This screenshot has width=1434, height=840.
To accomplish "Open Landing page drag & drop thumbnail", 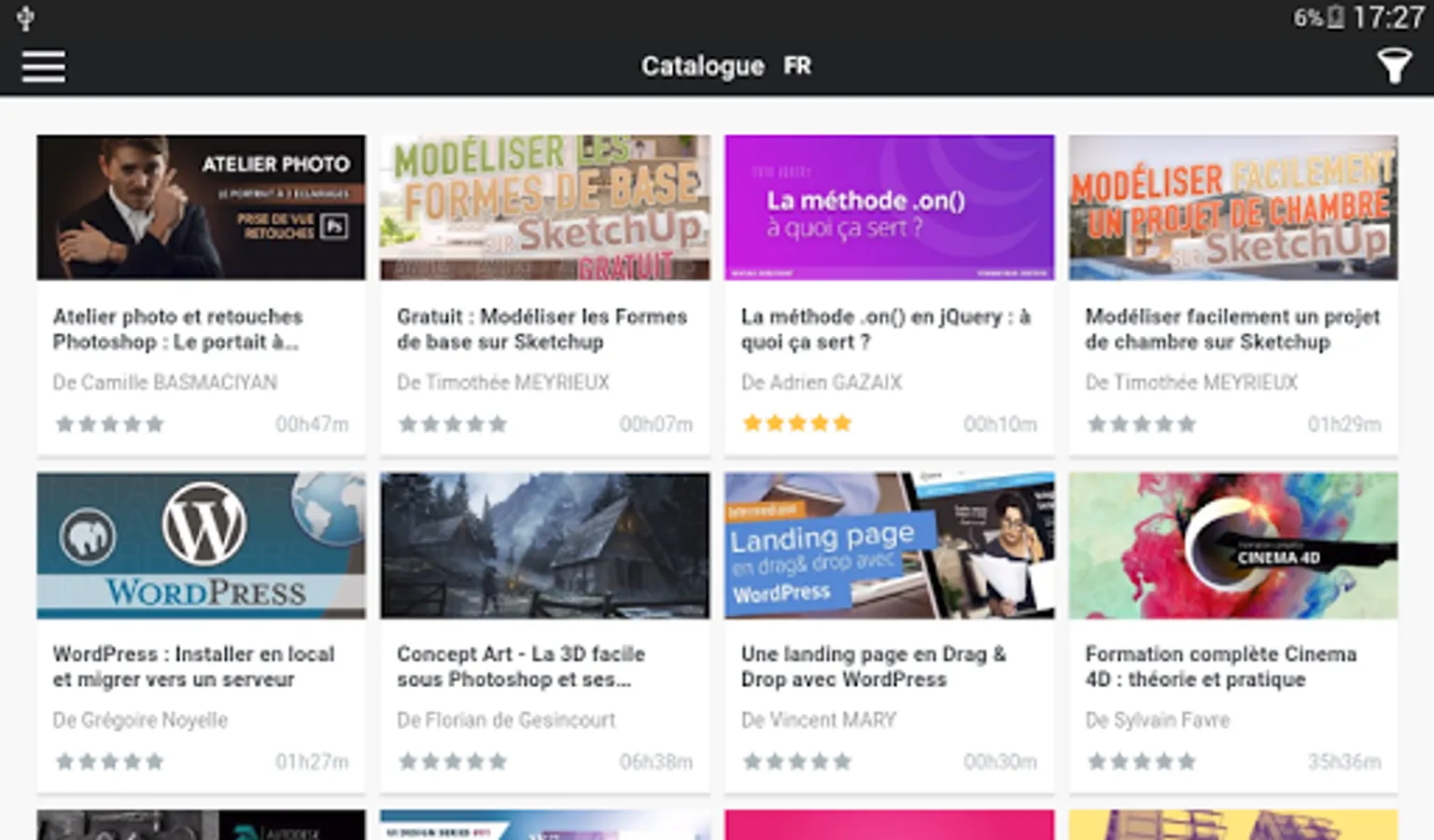I will tap(890, 545).
